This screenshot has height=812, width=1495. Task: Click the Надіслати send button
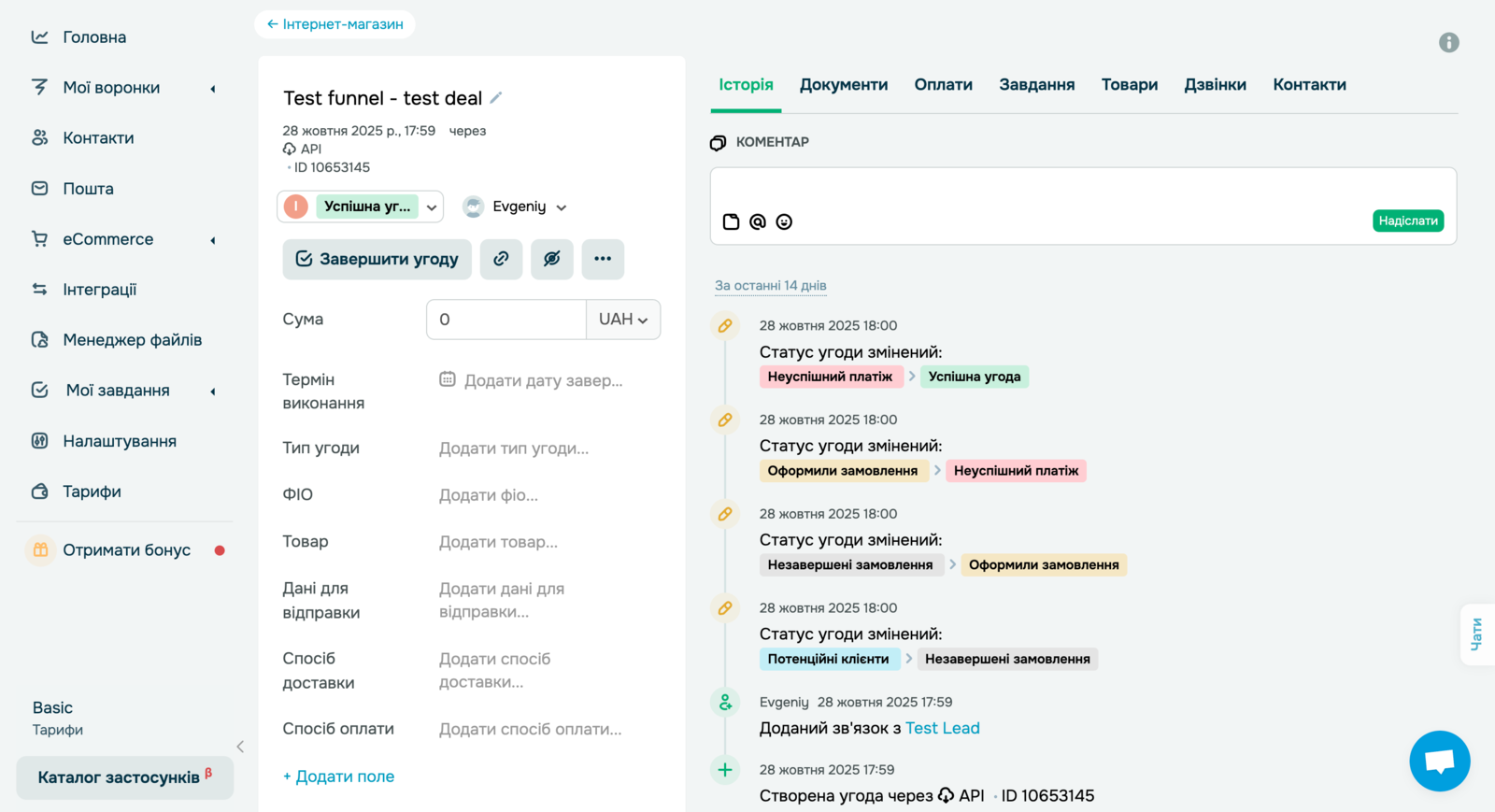click(1407, 221)
